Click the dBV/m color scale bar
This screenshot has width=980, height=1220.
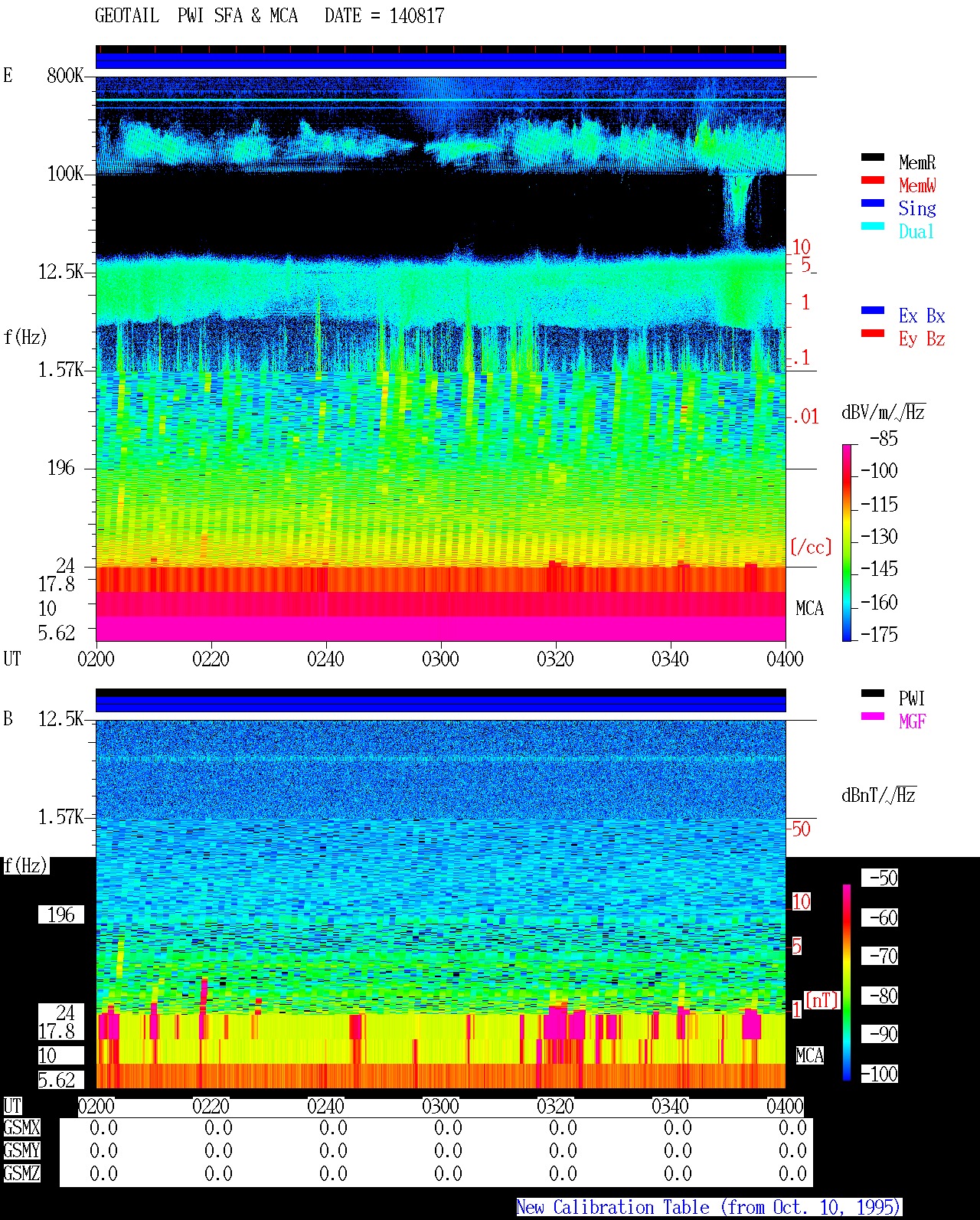pos(847,542)
